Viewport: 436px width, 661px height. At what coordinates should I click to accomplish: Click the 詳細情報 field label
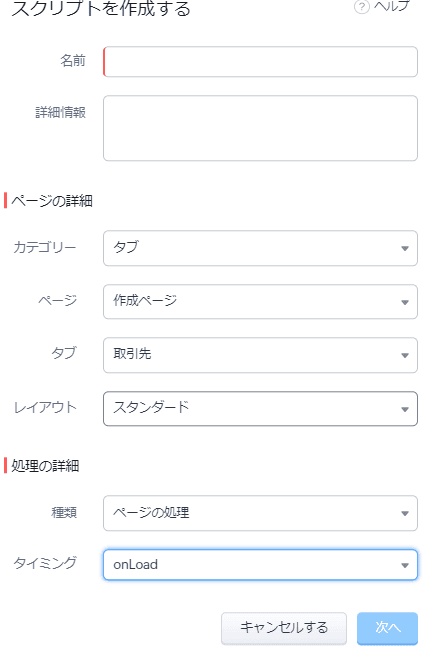click(x=60, y=113)
